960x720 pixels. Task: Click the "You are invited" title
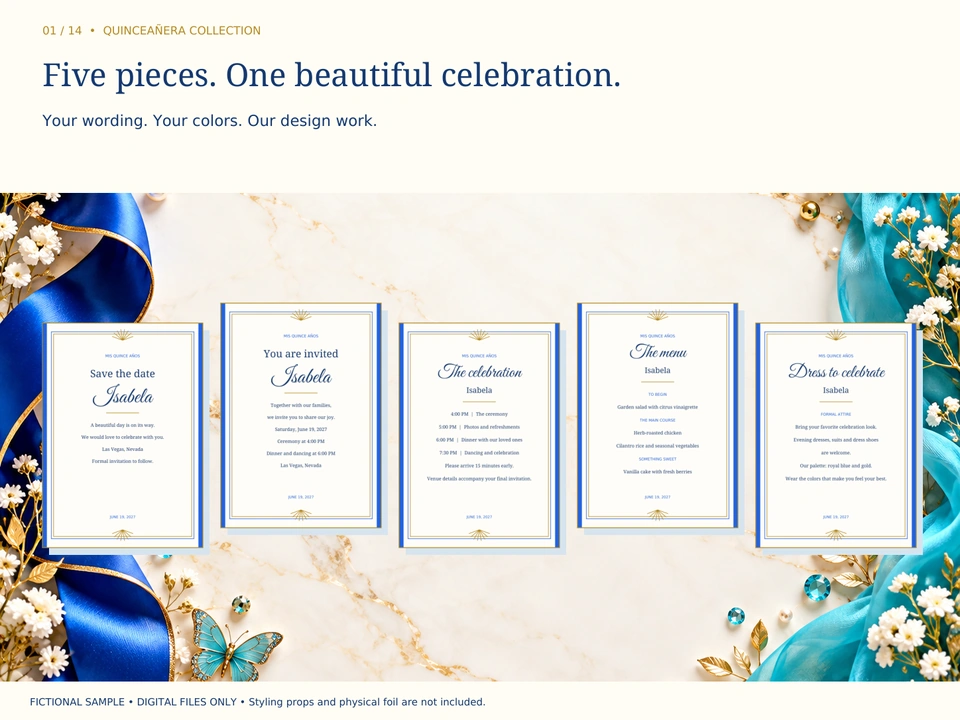(x=301, y=353)
